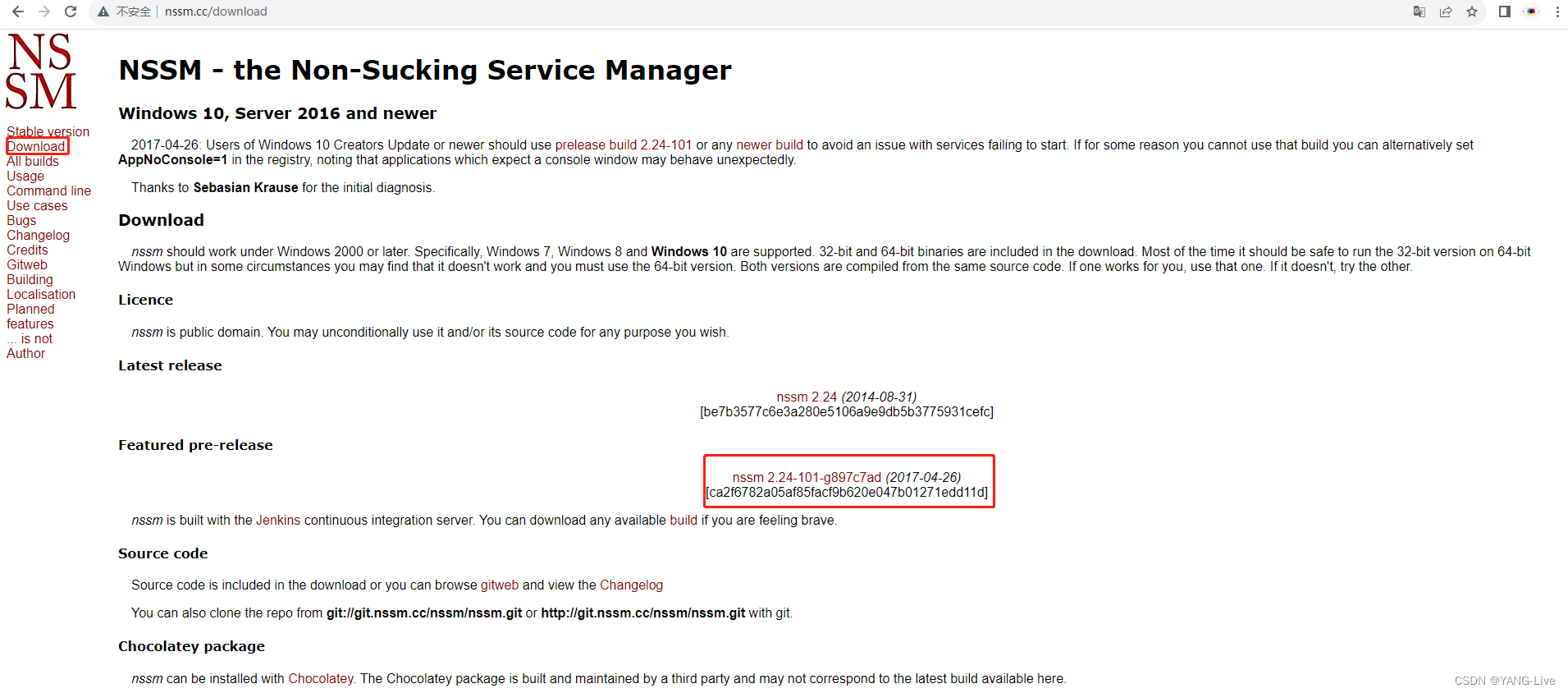Click the address bar URL nssm.cc/download

216,11
